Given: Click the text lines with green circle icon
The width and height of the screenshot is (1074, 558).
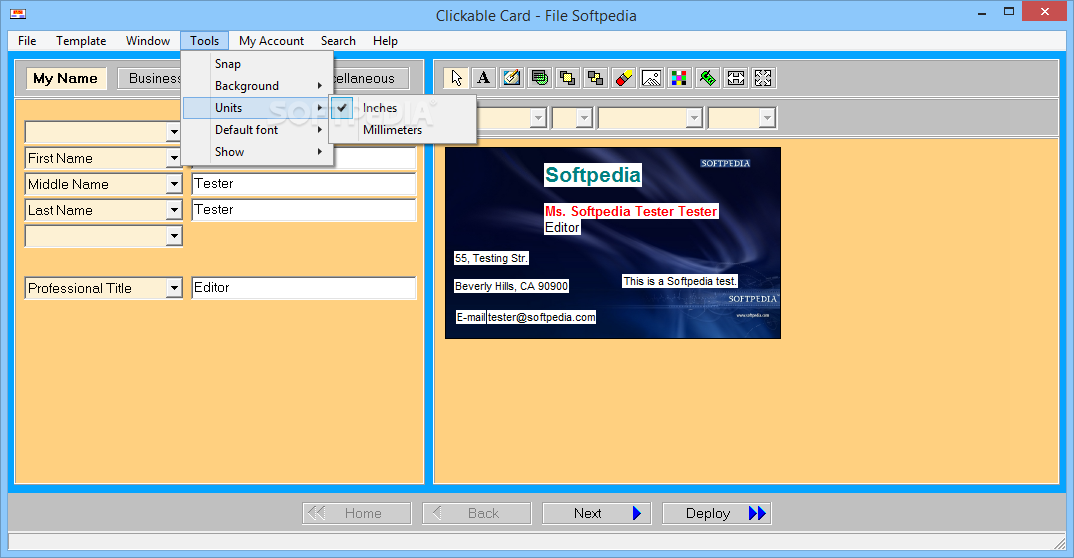Looking at the screenshot, I should [x=540, y=78].
